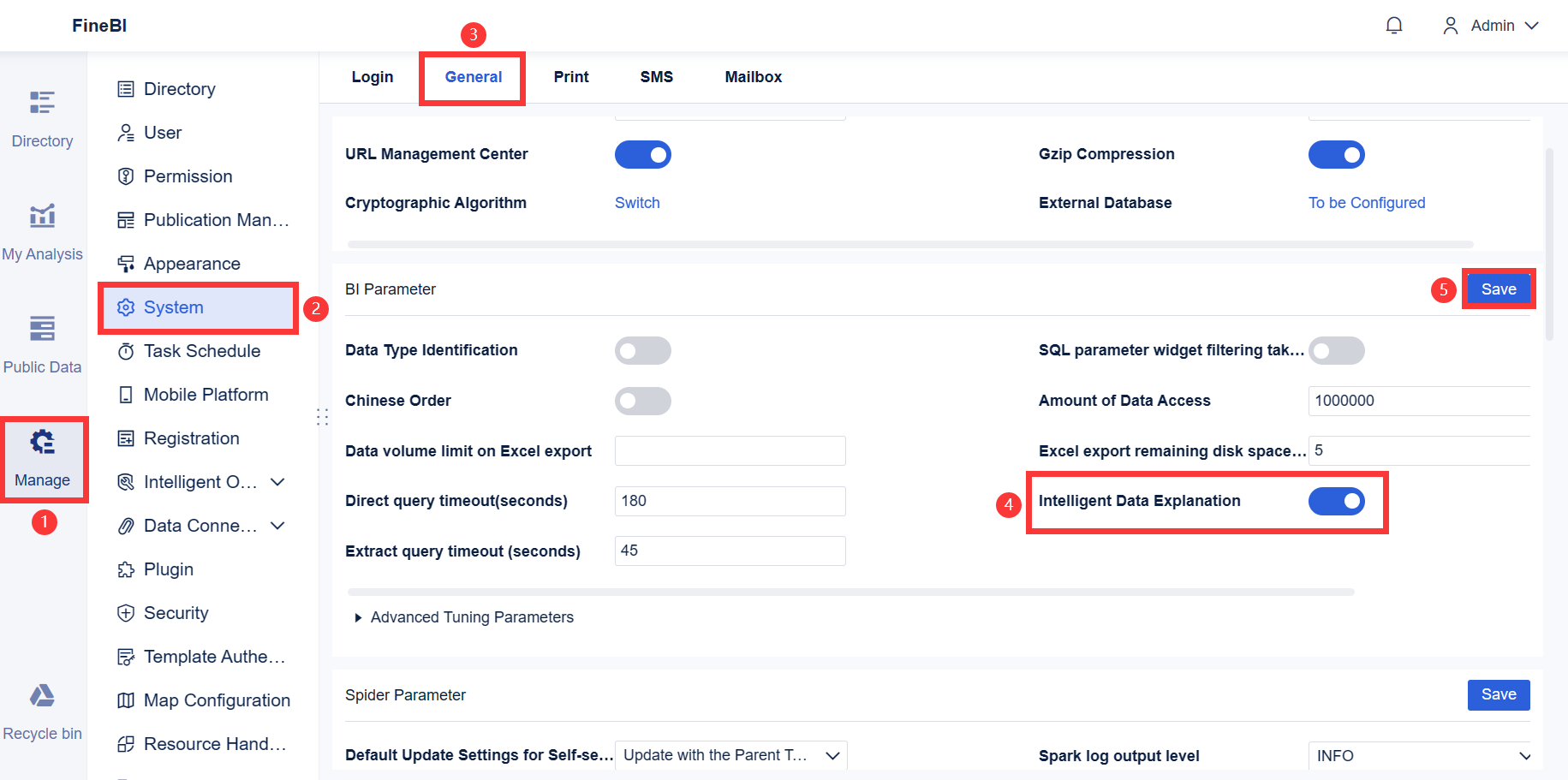Switch to the Mailbox tab

pos(753,76)
